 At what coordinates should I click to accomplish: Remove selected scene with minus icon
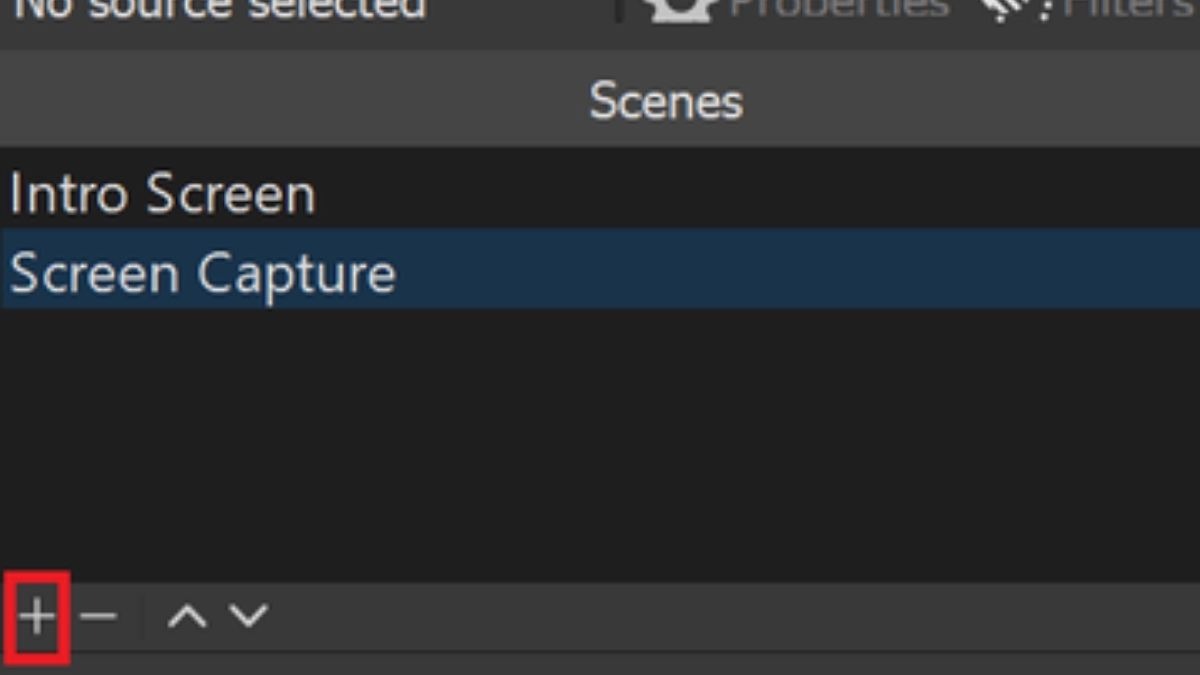[x=98, y=616]
